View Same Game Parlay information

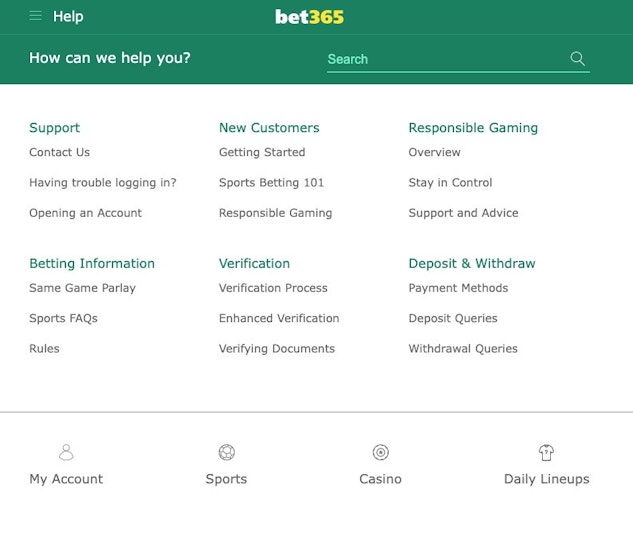pyautogui.click(x=82, y=288)
